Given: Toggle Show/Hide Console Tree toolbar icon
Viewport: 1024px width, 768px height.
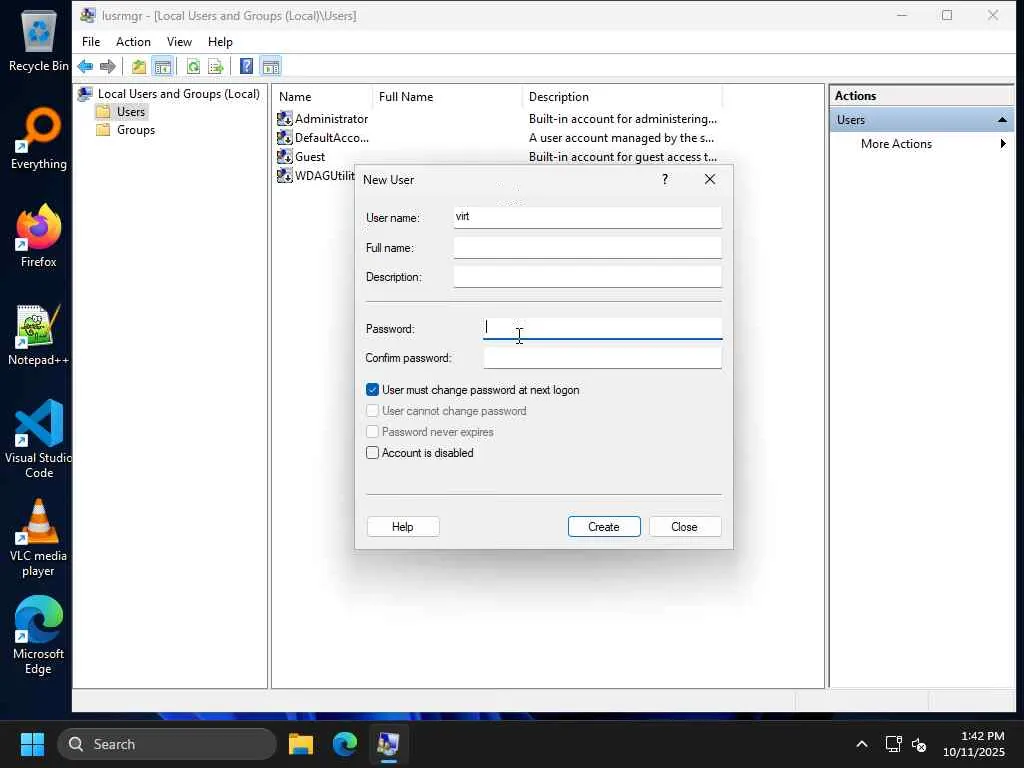Looking at the screenshot, I should (162, 66).
